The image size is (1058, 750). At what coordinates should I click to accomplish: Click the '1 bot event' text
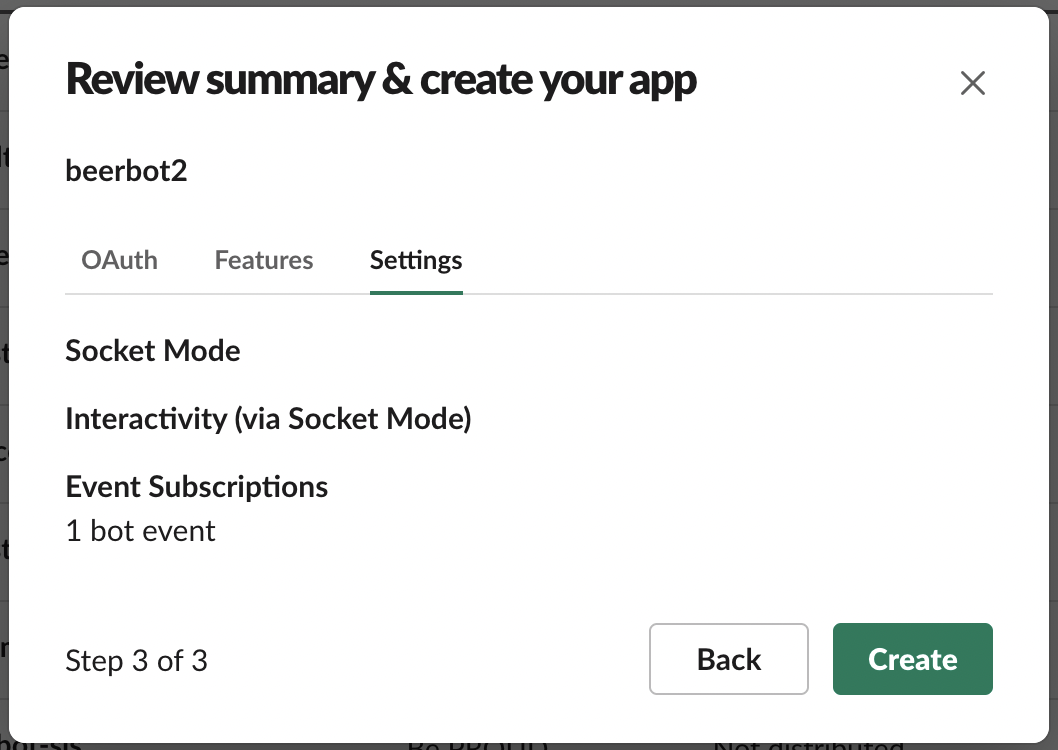[141, 530]
